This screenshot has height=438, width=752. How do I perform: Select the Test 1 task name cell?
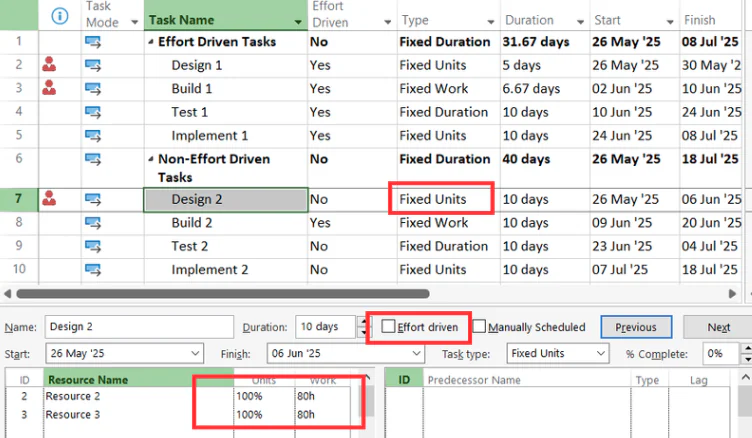pos(225,112)
